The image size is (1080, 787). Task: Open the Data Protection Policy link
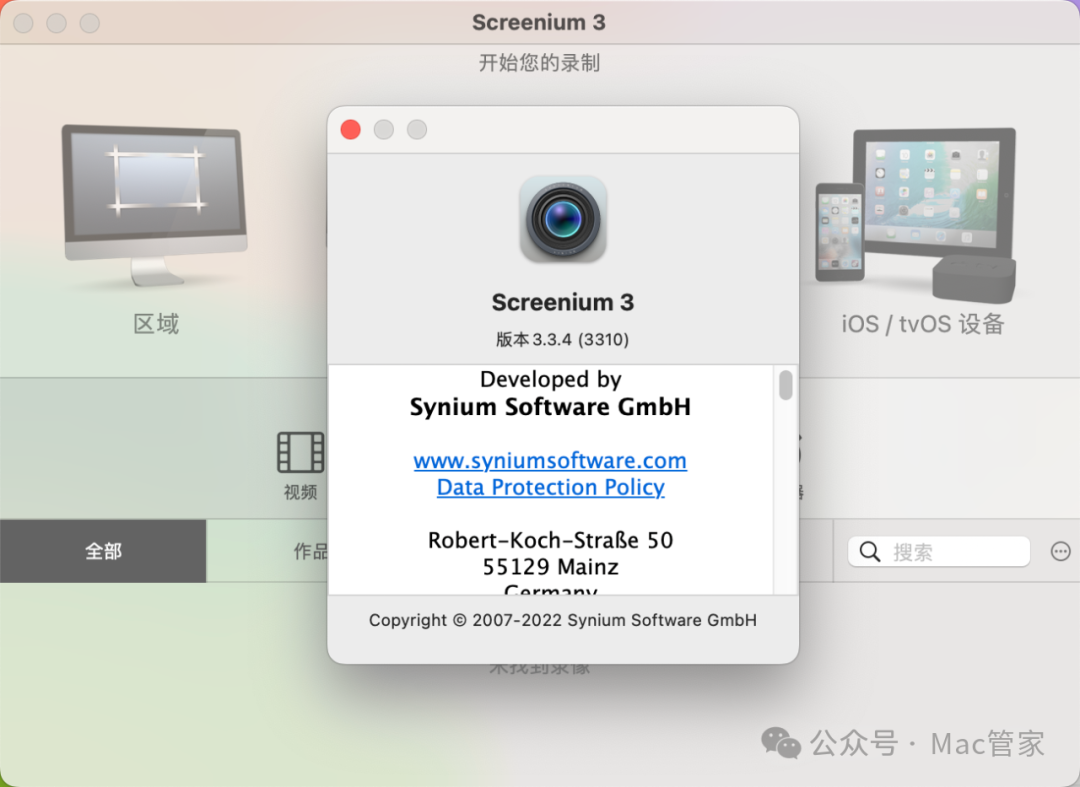point(550,487)
